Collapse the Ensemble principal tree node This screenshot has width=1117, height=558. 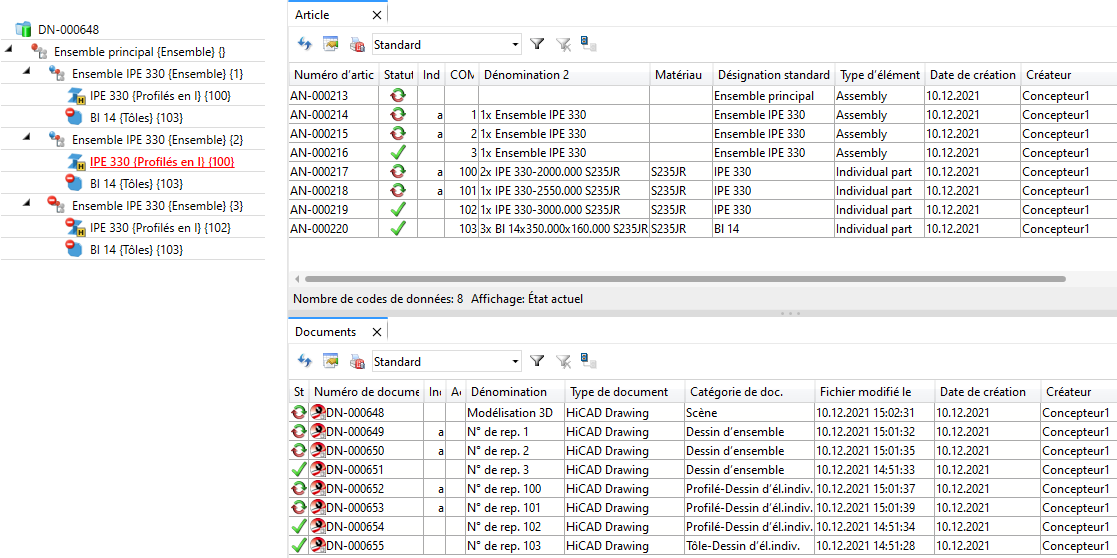[x=9, y=51]
